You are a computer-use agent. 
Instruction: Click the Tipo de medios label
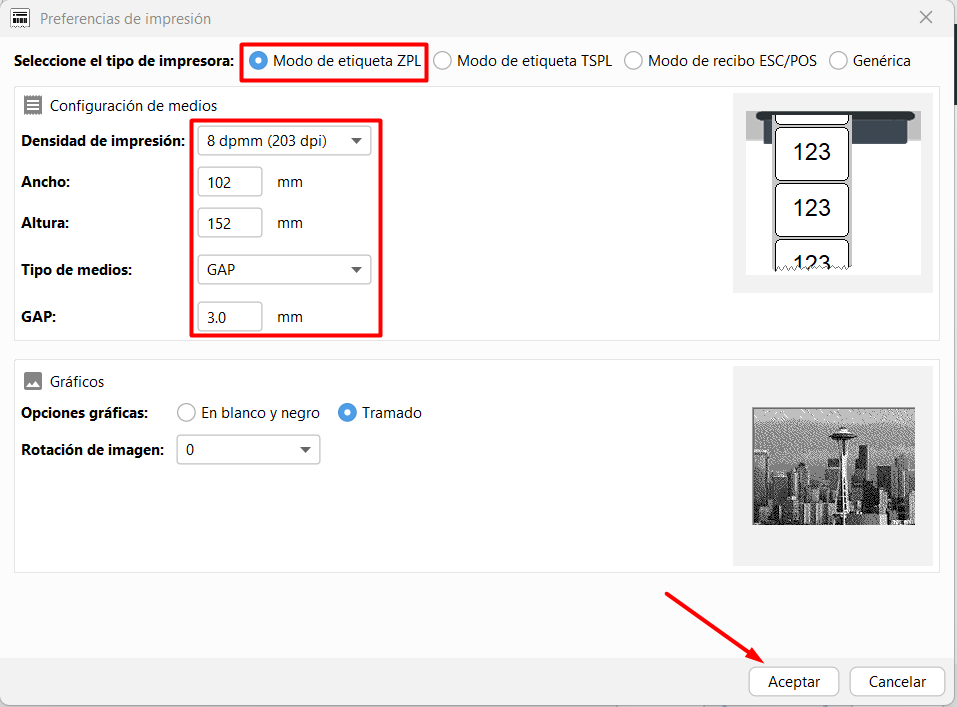click(77, 270)
